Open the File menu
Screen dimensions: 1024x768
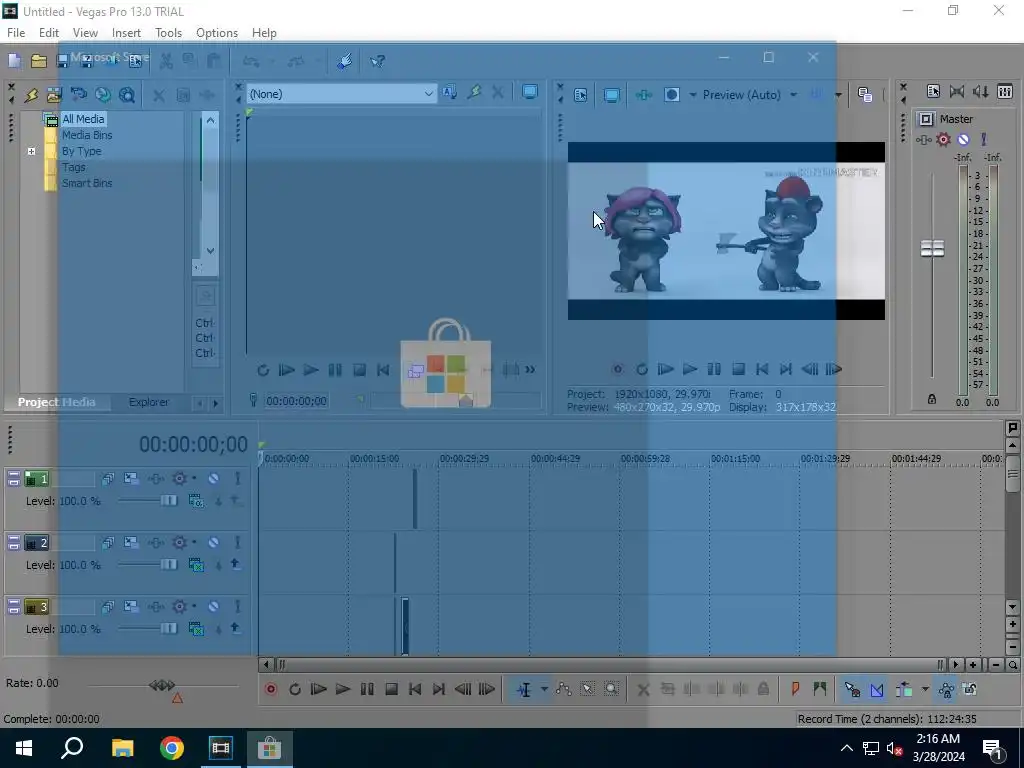pos(16,33)
